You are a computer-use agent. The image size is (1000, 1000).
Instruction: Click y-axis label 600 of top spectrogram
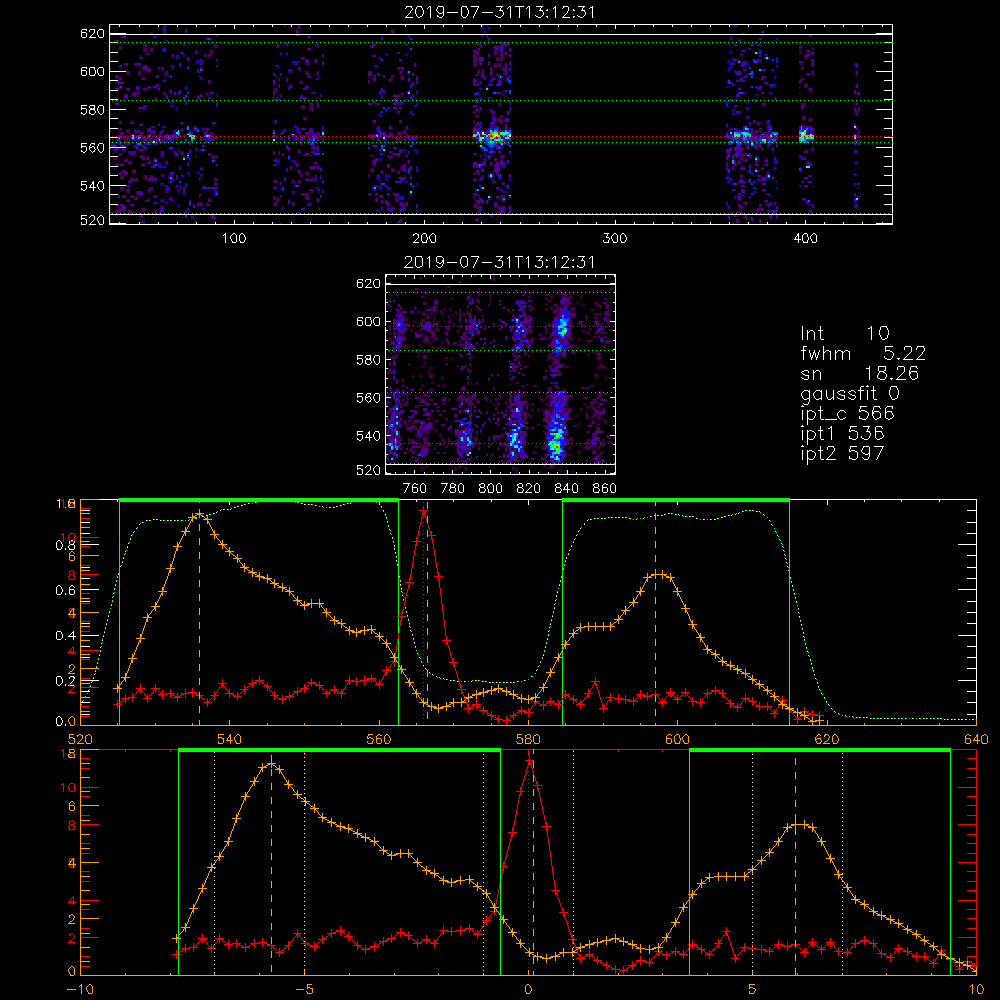pyautogui.click(x=92, y=71)
